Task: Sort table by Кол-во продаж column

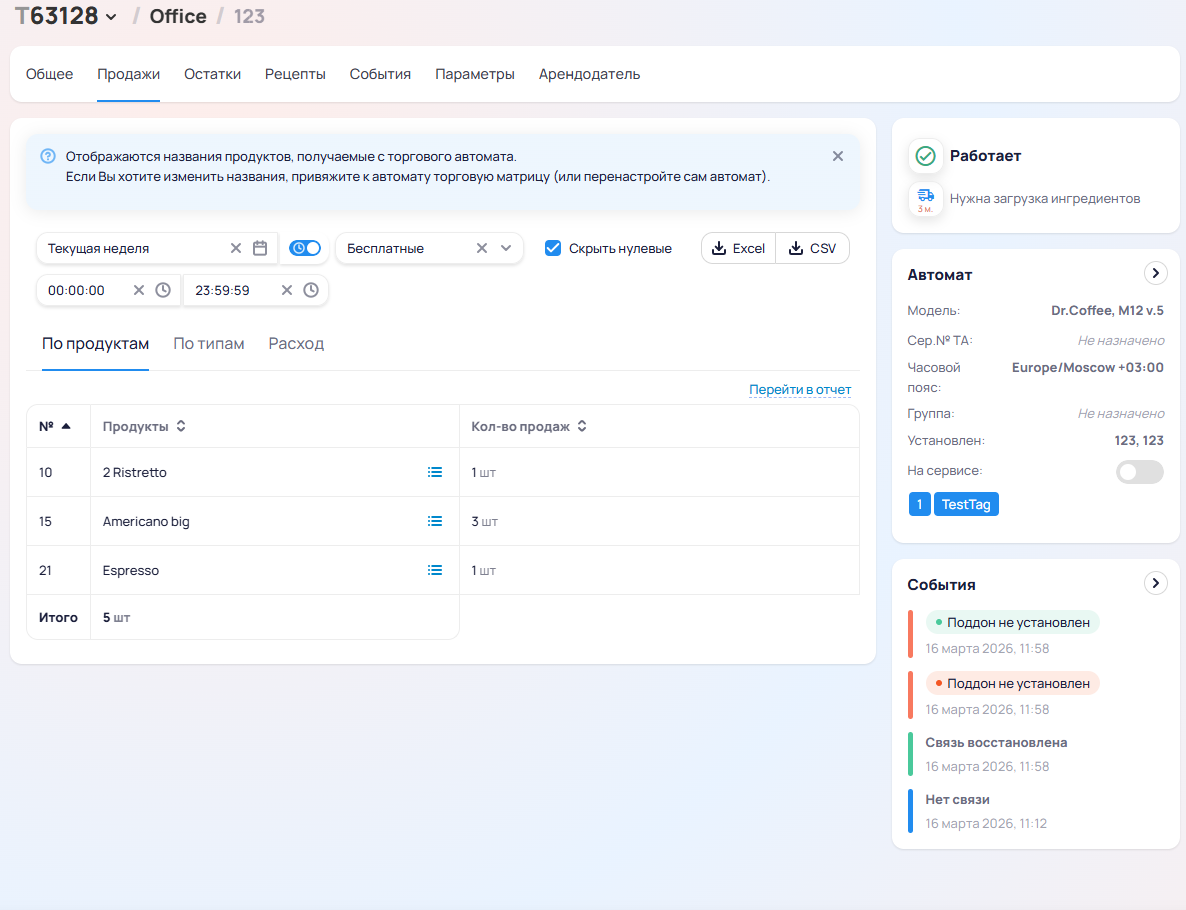Action: coord(581,426)
